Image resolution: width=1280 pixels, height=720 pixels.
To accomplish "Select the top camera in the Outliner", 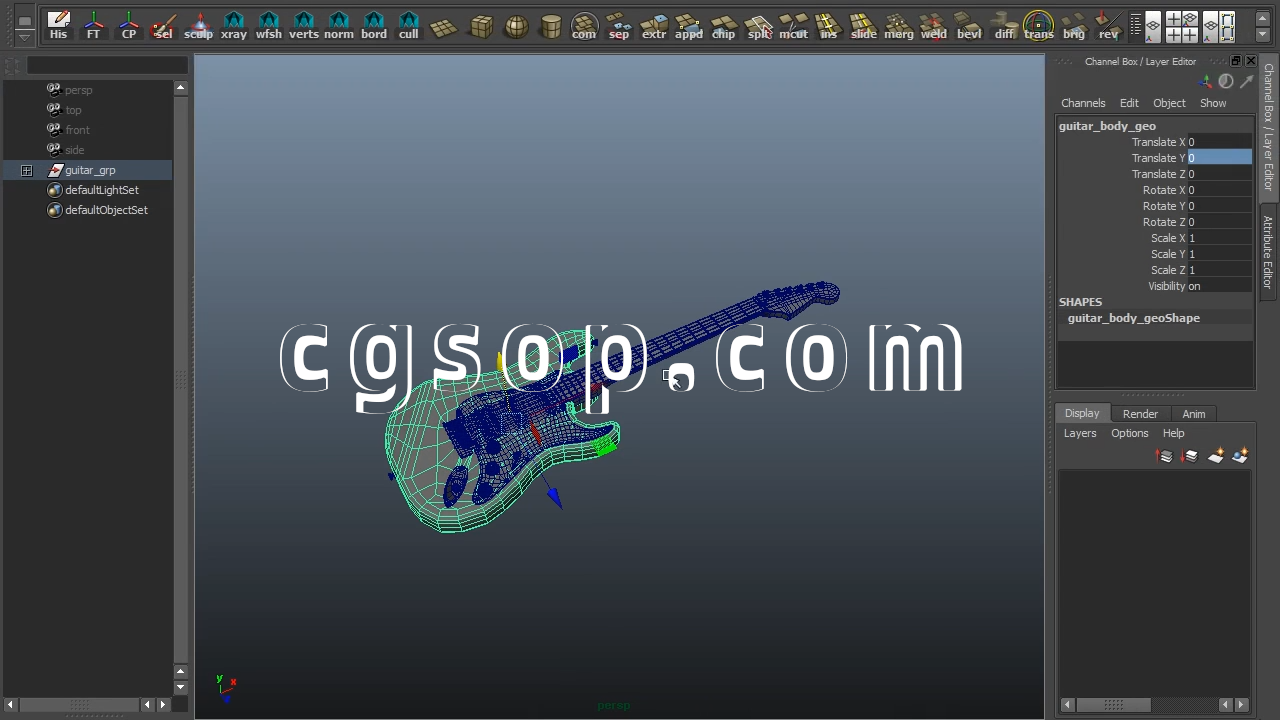I will 73,110.
